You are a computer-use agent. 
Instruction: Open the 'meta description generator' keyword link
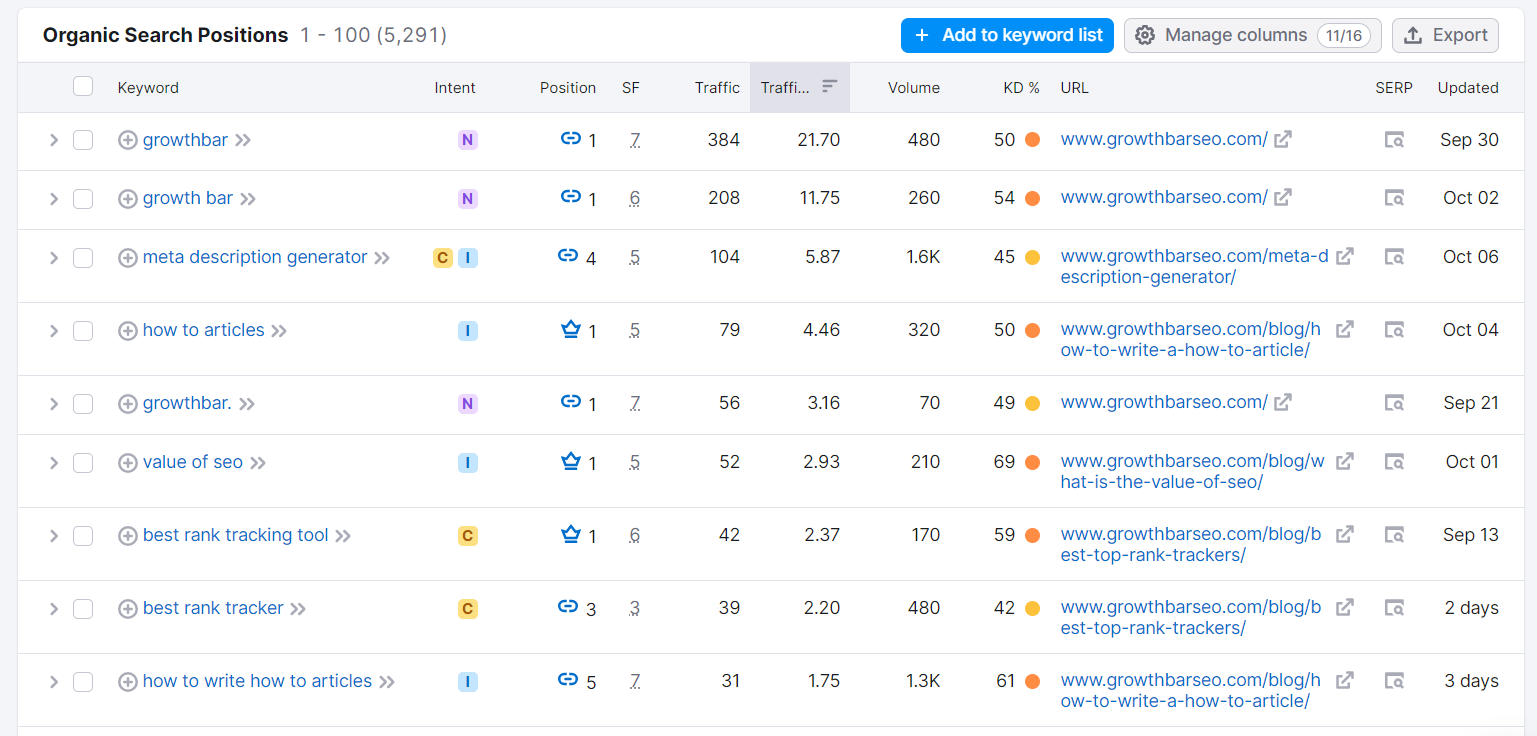(x=255, y=257)
